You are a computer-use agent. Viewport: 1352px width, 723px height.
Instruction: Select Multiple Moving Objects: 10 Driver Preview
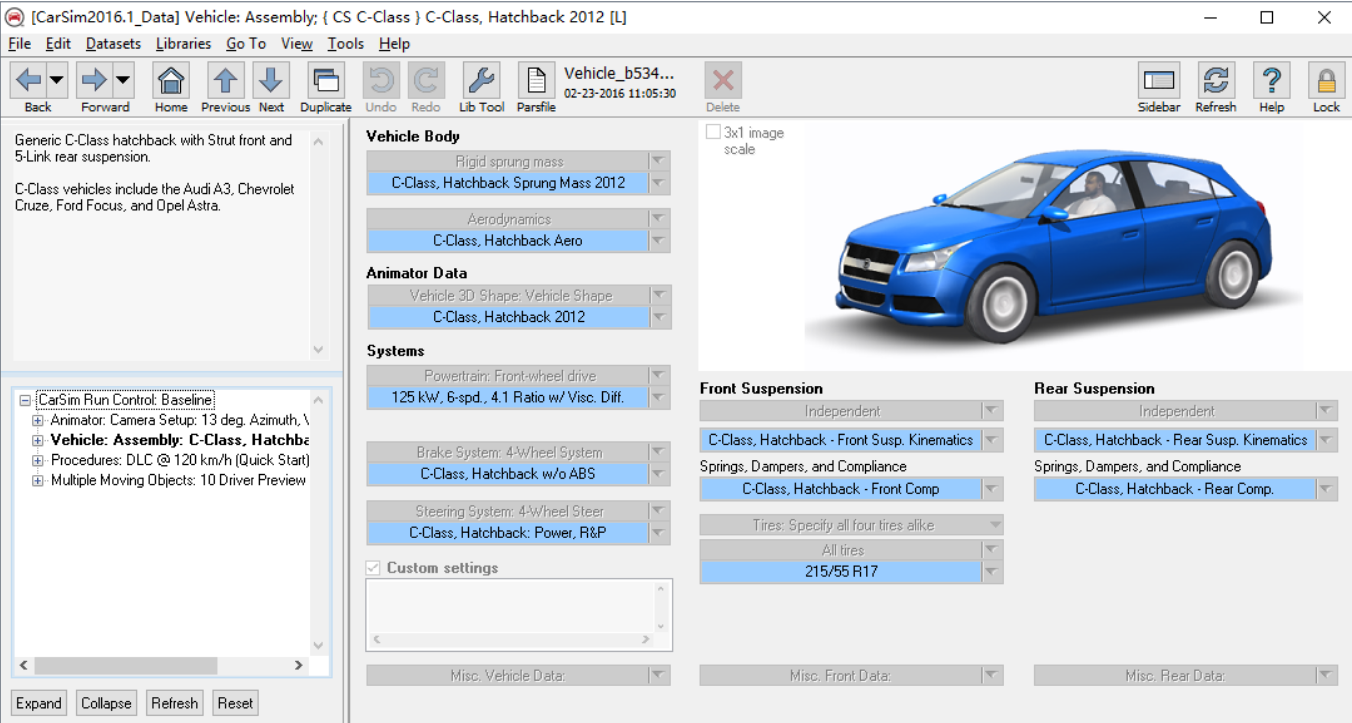178,480
